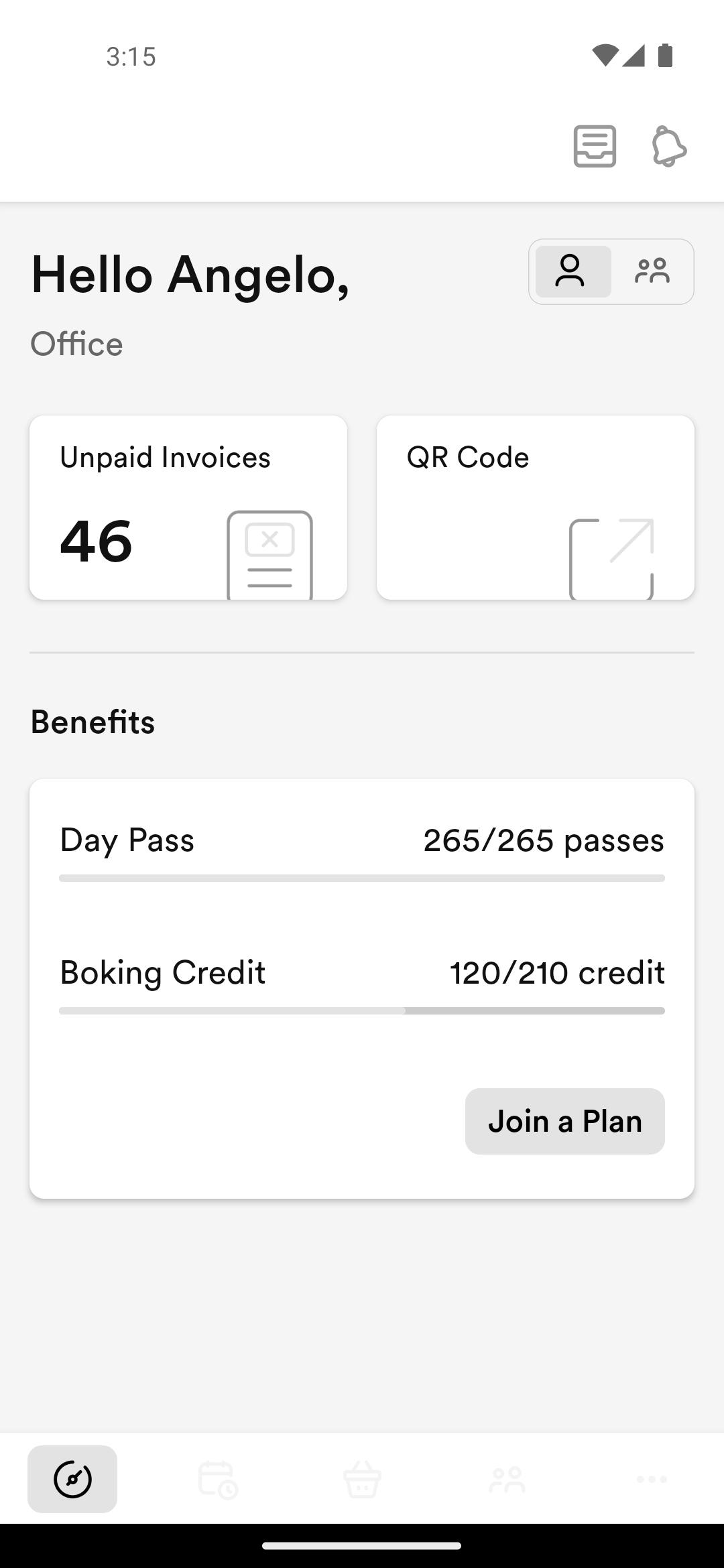Image resolution: width=724 pixels, height=1568 pixels.
Task: Open the community members tab
Action: (x=507, y=1479)
